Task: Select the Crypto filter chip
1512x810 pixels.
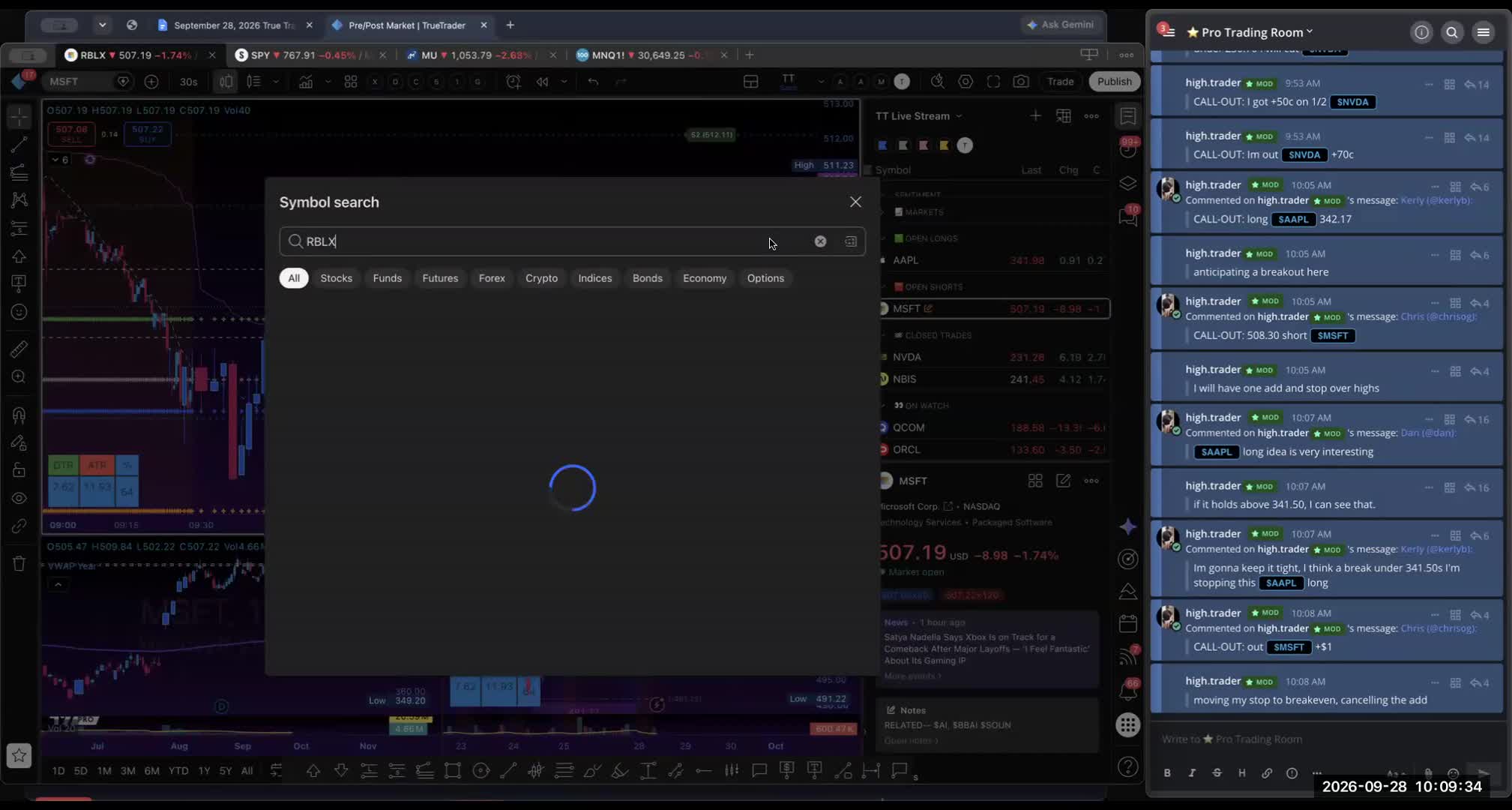Action: (x=541, y=278)
